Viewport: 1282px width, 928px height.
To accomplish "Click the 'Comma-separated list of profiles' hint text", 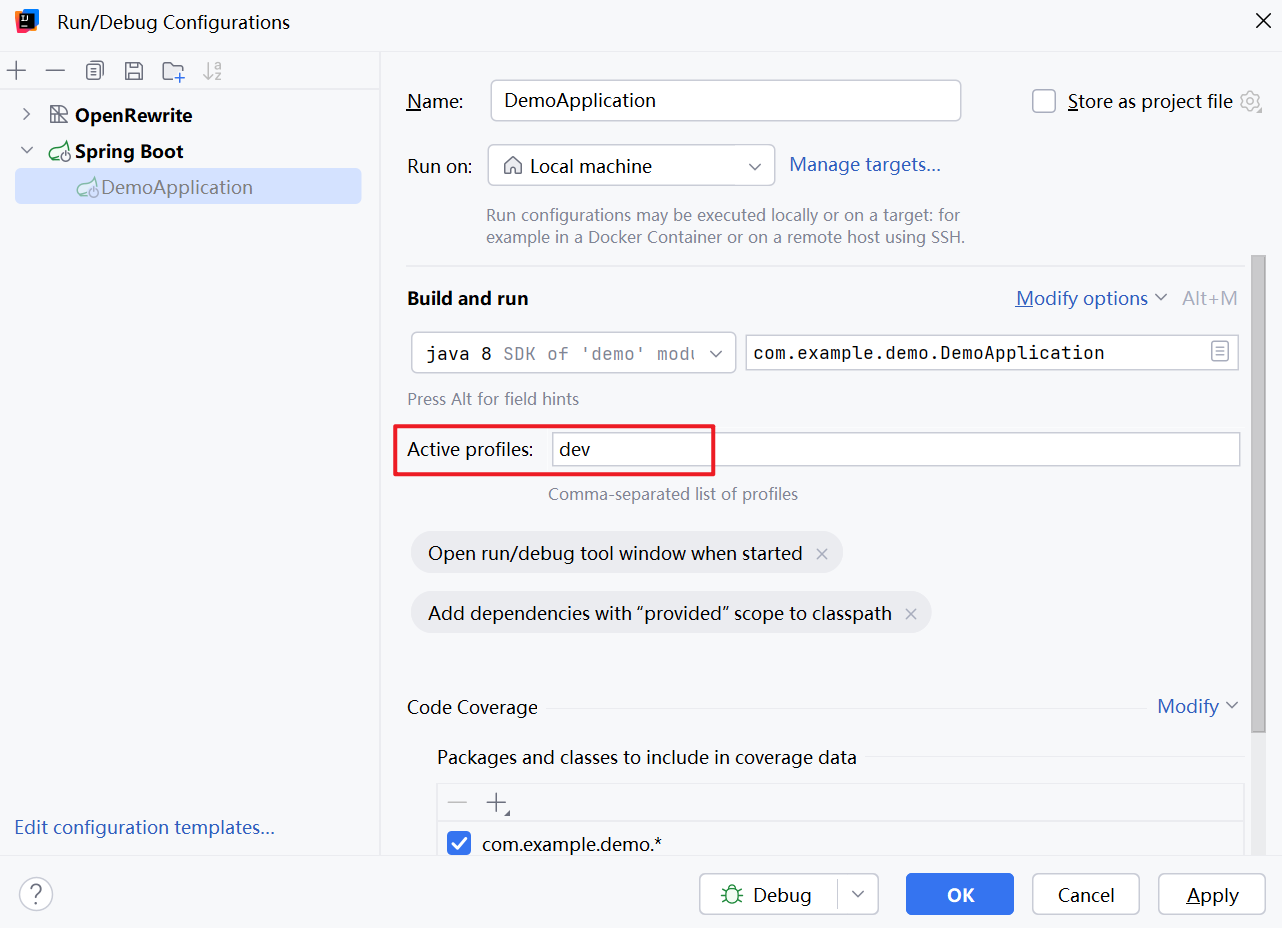I will point(673,494).
